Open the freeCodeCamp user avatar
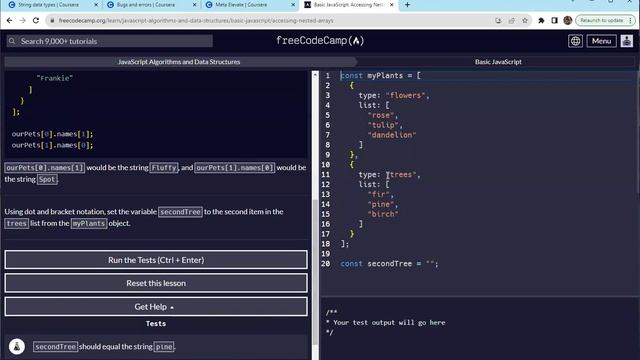Viewport: 640px width, 360px height. coord(627,41)
